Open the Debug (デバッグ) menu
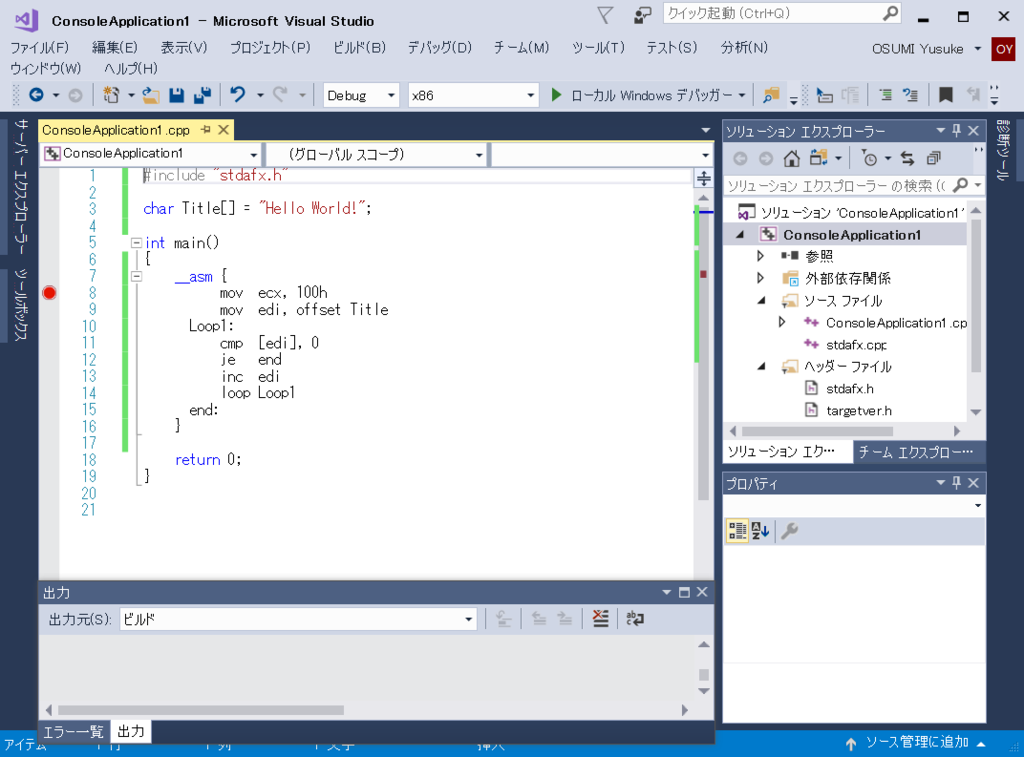1024x757 pixels. [440, 48]
